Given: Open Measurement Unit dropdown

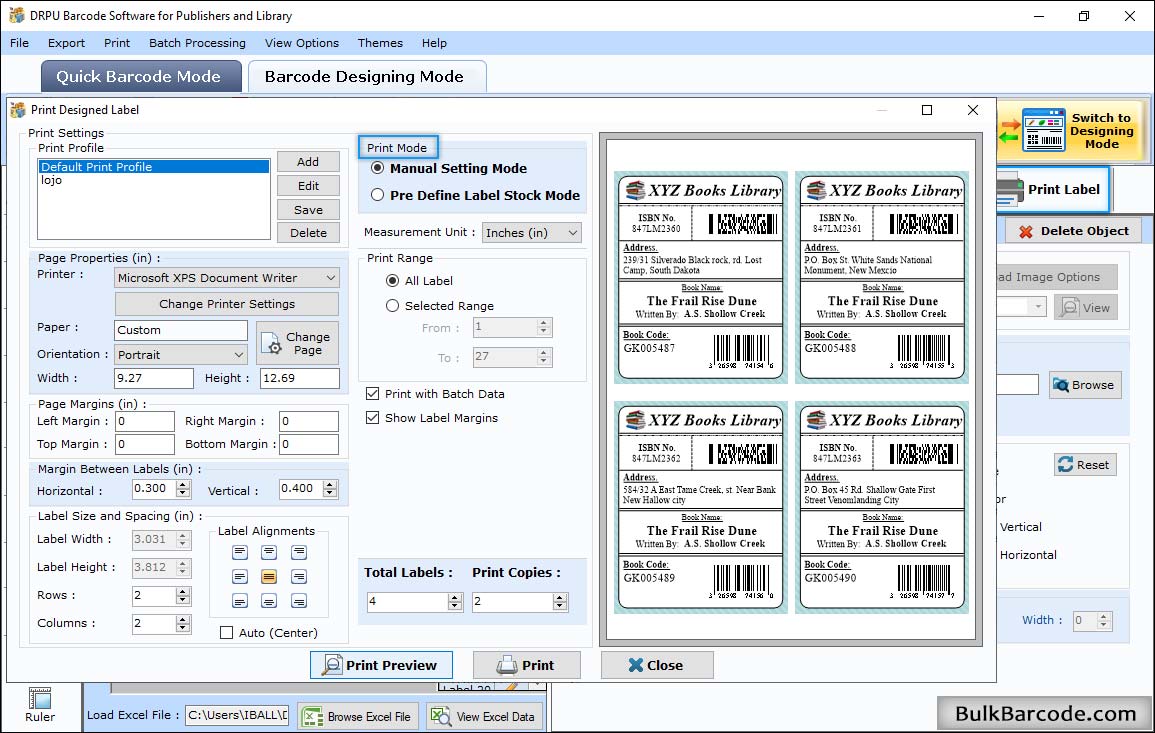Looking at the screenshot, I should tap(532, 233).
